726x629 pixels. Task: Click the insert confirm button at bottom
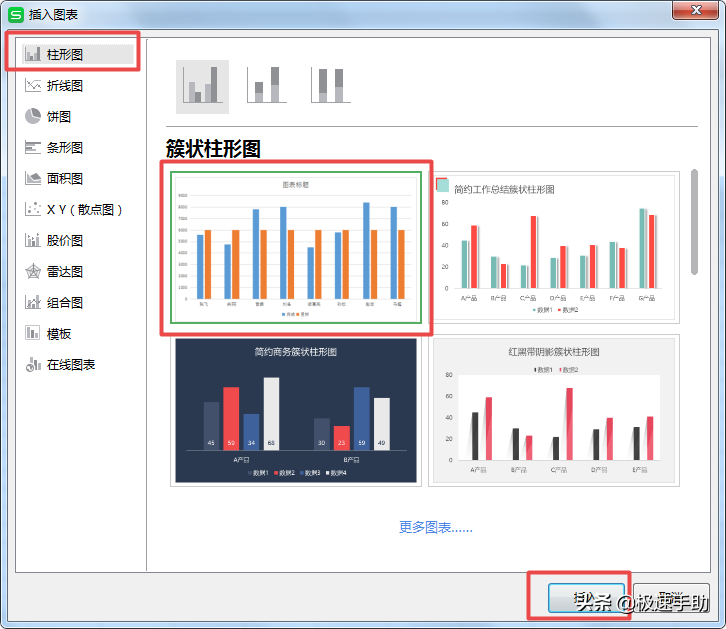point(587,598)
